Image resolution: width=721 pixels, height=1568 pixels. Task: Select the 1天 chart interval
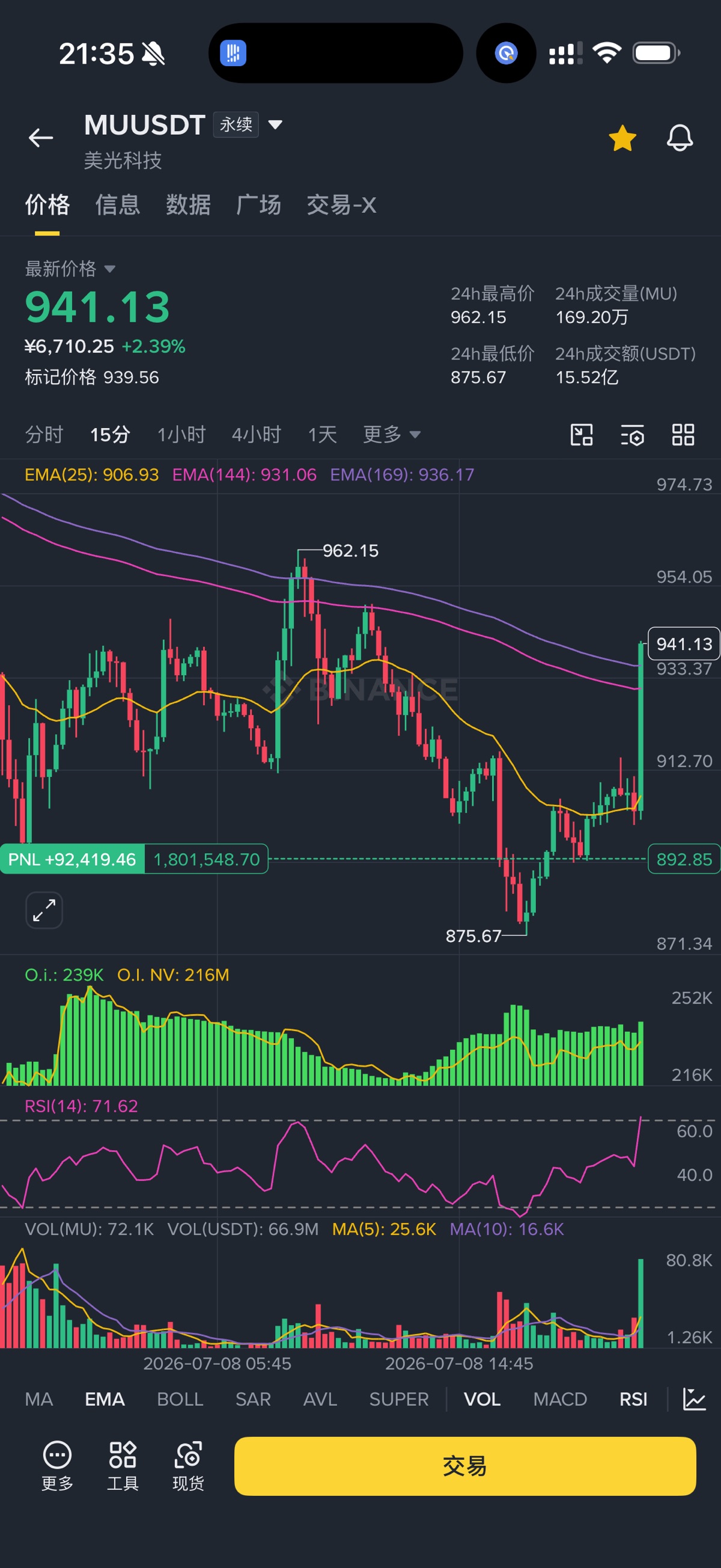pyautogui.click(x=322, y=435)
